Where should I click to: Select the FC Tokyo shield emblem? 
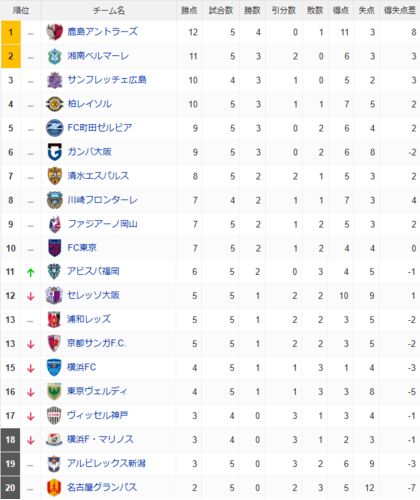pyautogui.click(x=54, y=248)
